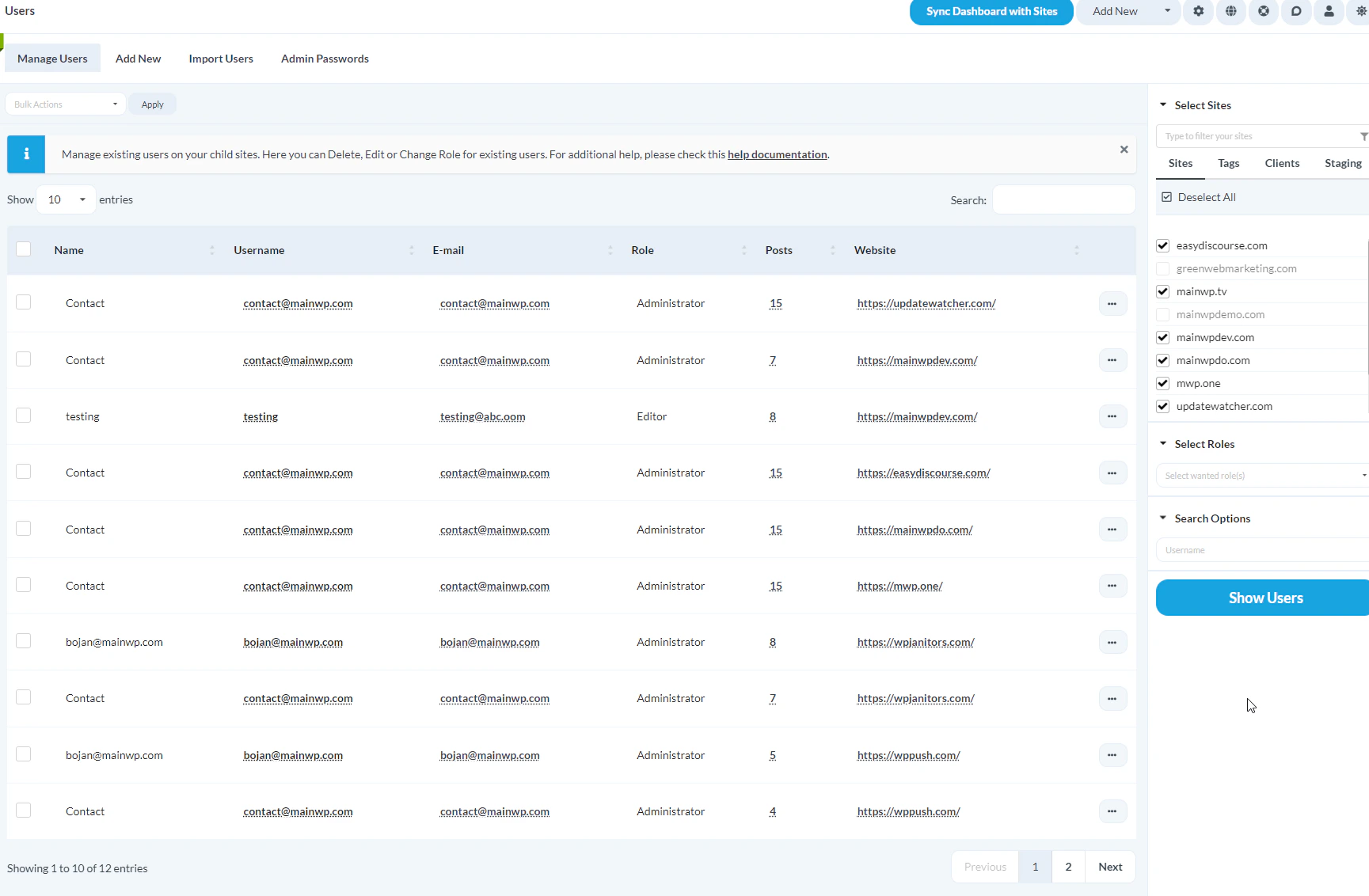This screenshot has width=1369, height=896.
Task: Switch to the Manage Users tab
Action: [52, 59]
